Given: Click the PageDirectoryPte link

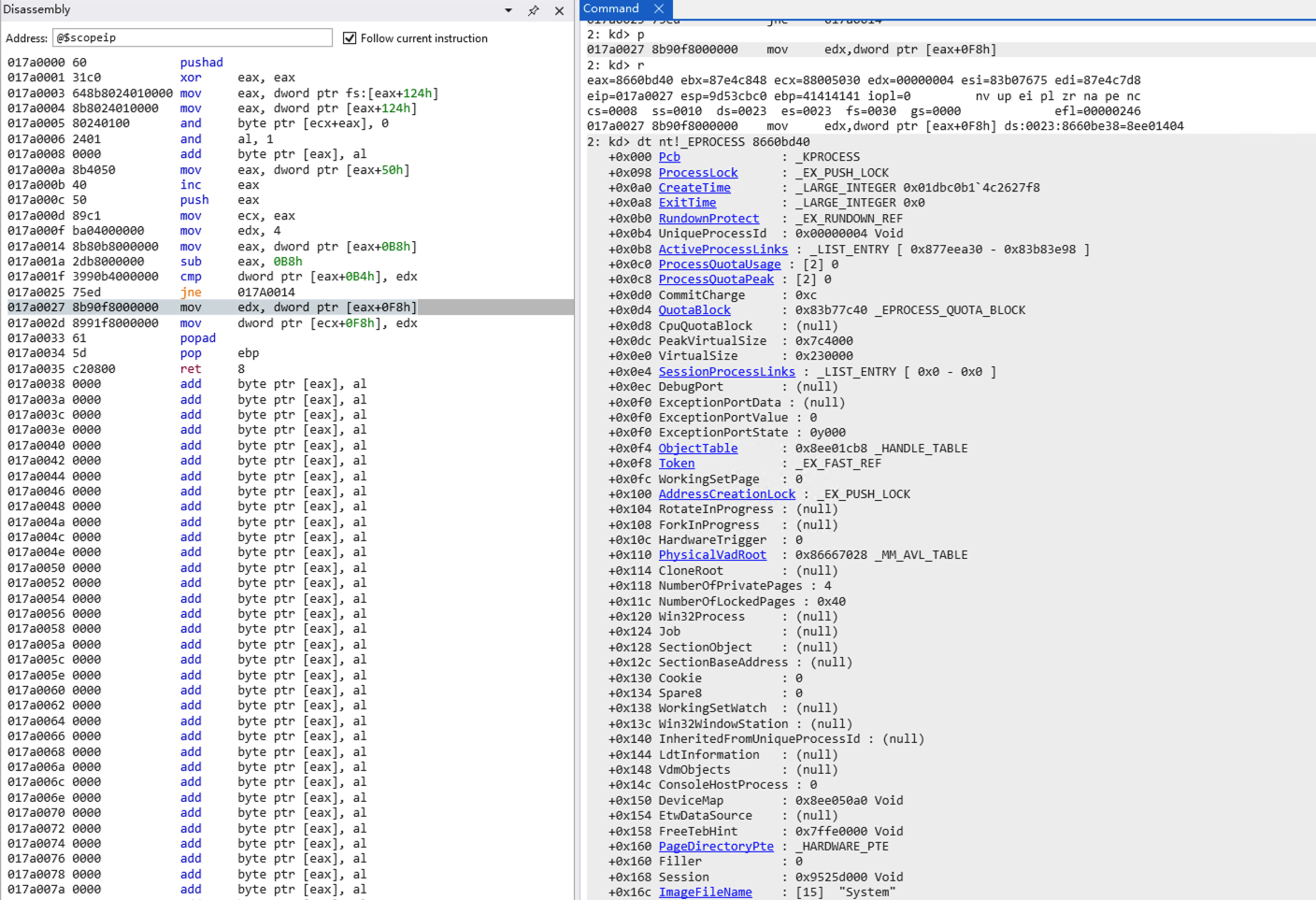Looking at the screenshot, I should pyautogui.click(x=716, y=847).
